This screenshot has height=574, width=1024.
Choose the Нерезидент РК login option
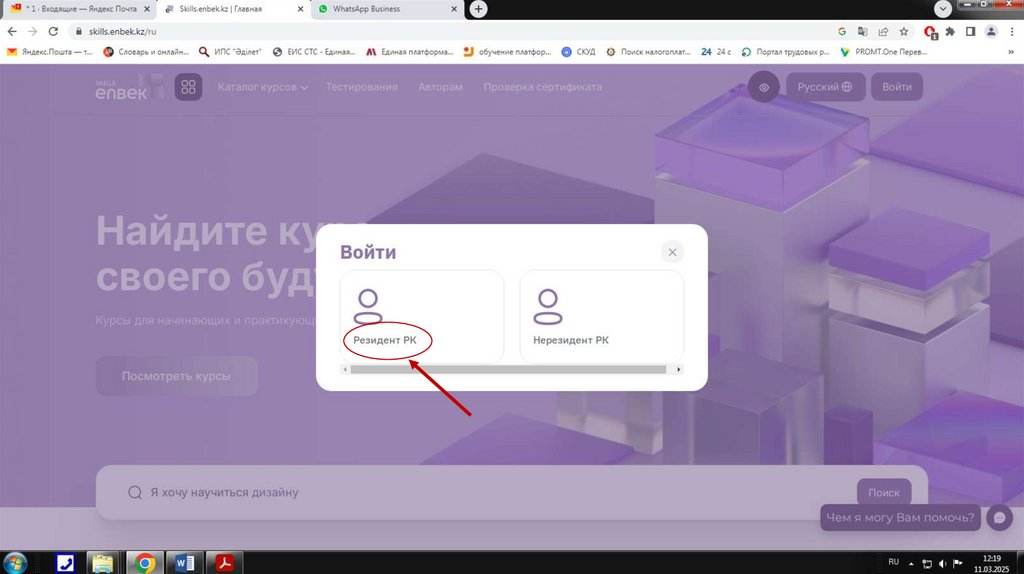click(x=601, y=316)
